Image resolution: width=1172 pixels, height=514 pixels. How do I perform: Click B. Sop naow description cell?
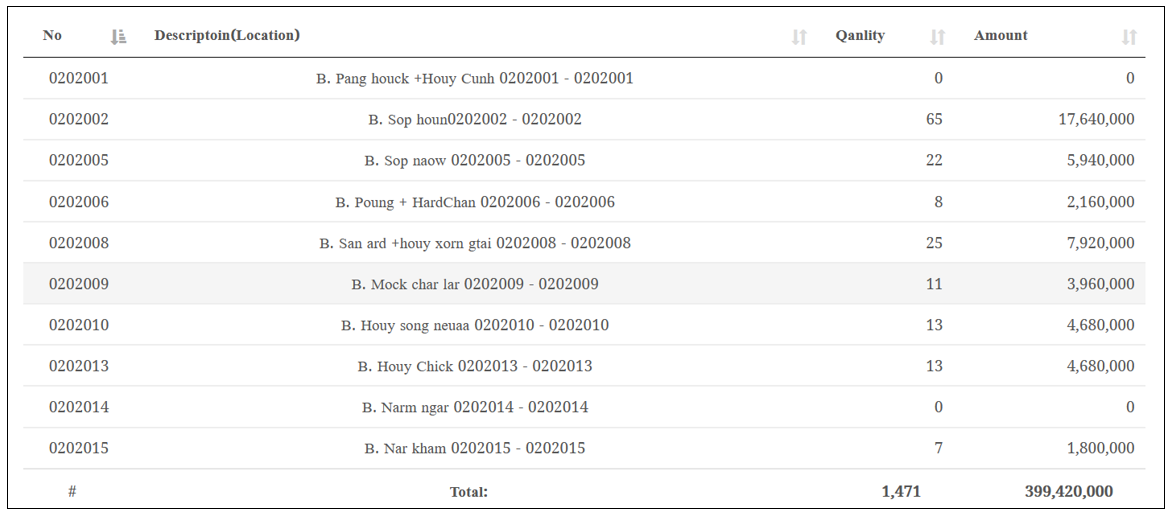point(475,161)
